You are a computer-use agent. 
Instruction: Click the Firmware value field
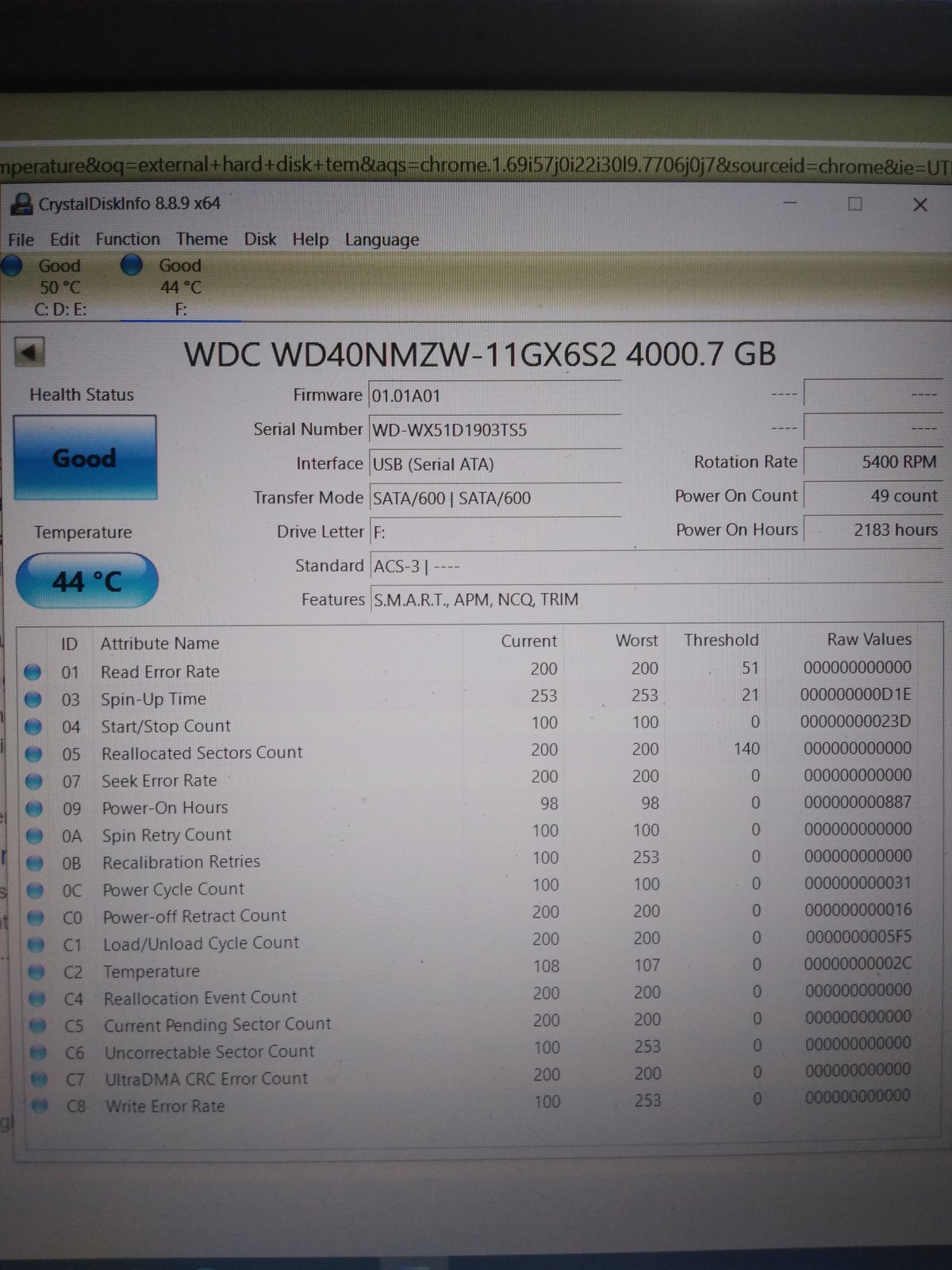pyautogui.click(x=494, y=395)
